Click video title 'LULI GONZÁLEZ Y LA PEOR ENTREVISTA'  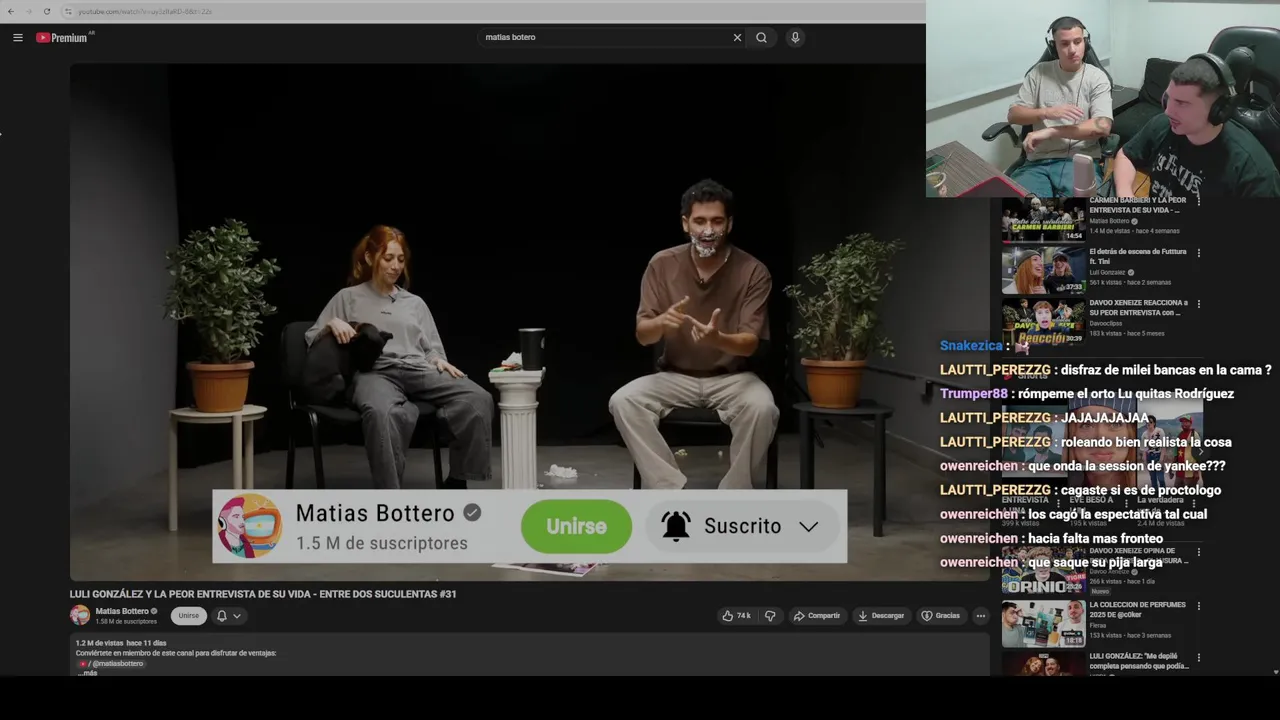click(x=263, y=594)
